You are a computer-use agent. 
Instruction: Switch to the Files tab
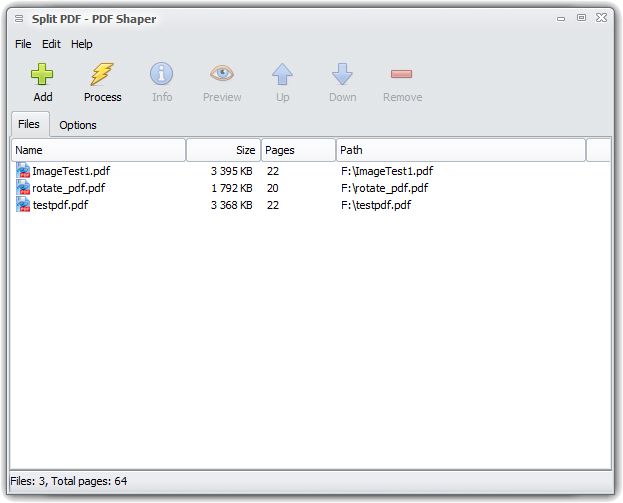pos(29,124)
